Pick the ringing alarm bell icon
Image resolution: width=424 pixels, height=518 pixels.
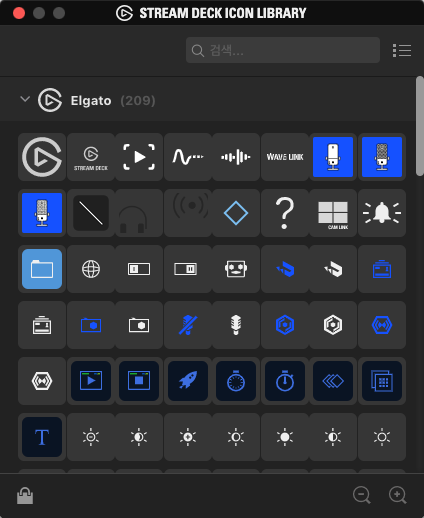pyautogui.click(x=382, y=213)
